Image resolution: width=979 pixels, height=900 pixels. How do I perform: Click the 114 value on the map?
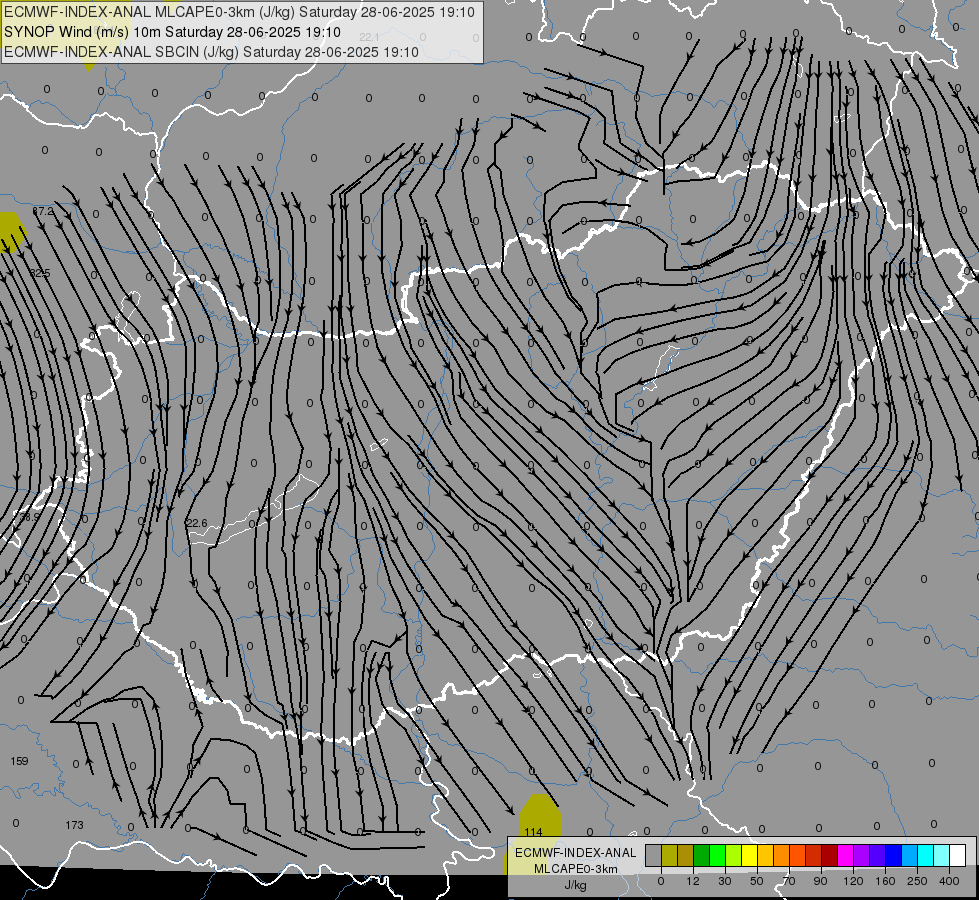pos(533,832)
